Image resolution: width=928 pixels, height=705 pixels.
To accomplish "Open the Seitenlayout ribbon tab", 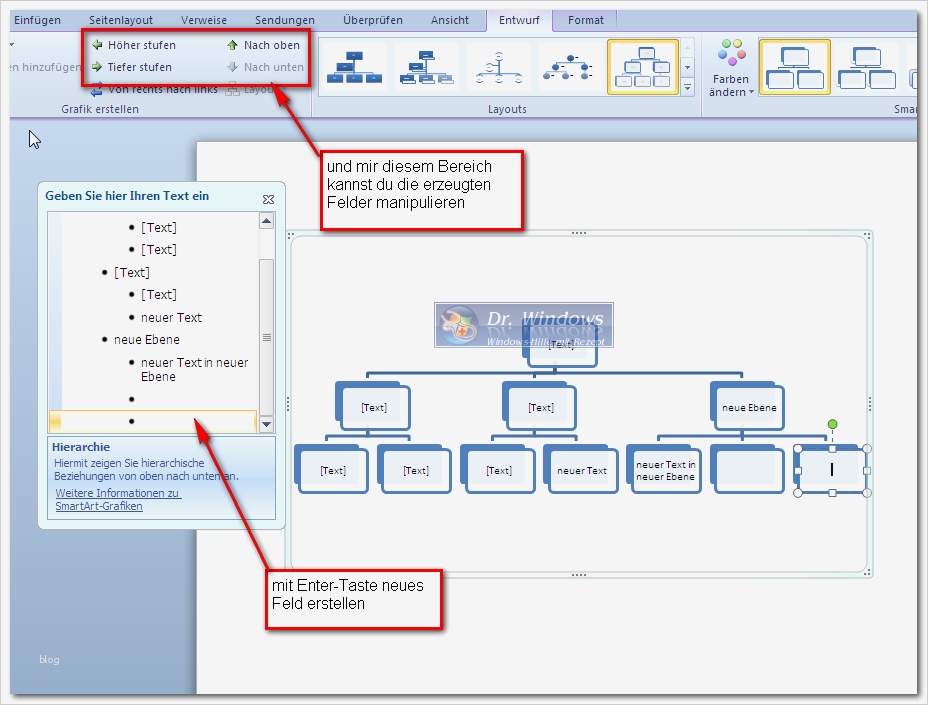I will [x=121, y=20].
